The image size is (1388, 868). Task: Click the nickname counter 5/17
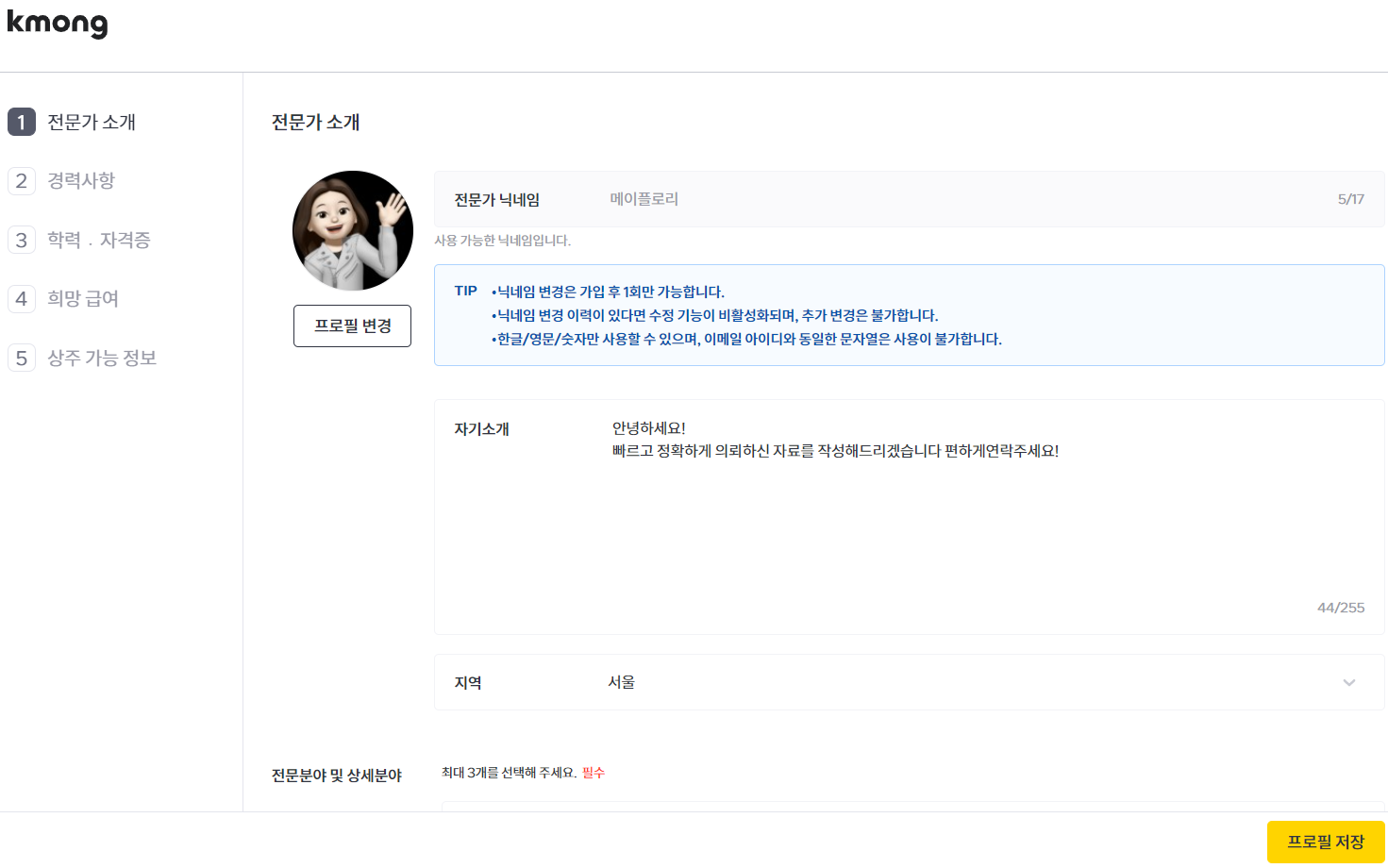pos(1351,199)
